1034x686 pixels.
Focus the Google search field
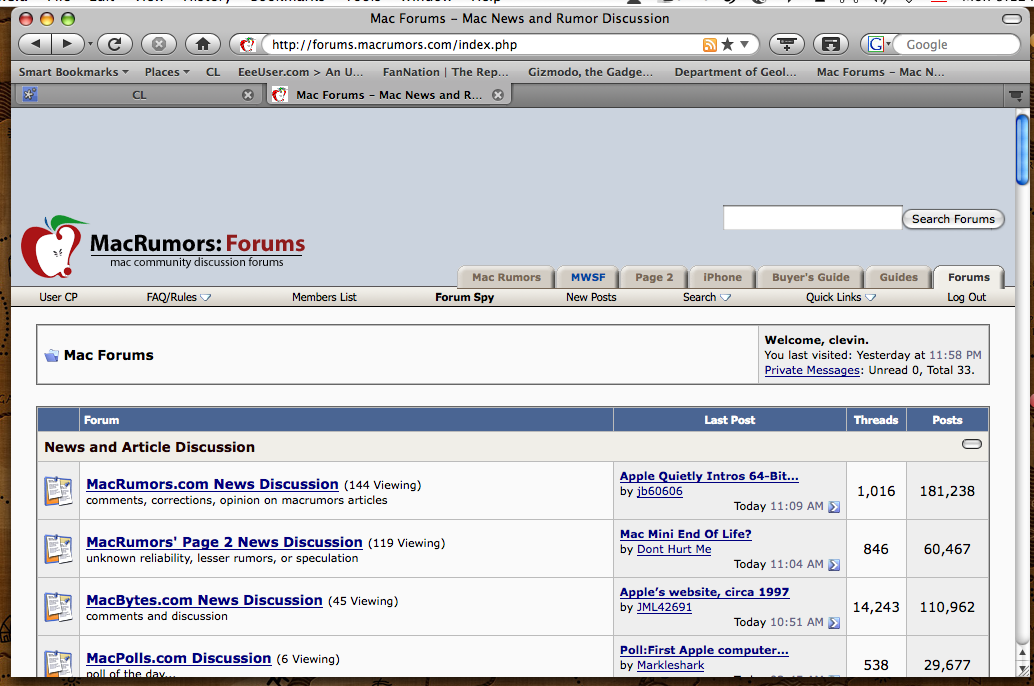[958, 44]
